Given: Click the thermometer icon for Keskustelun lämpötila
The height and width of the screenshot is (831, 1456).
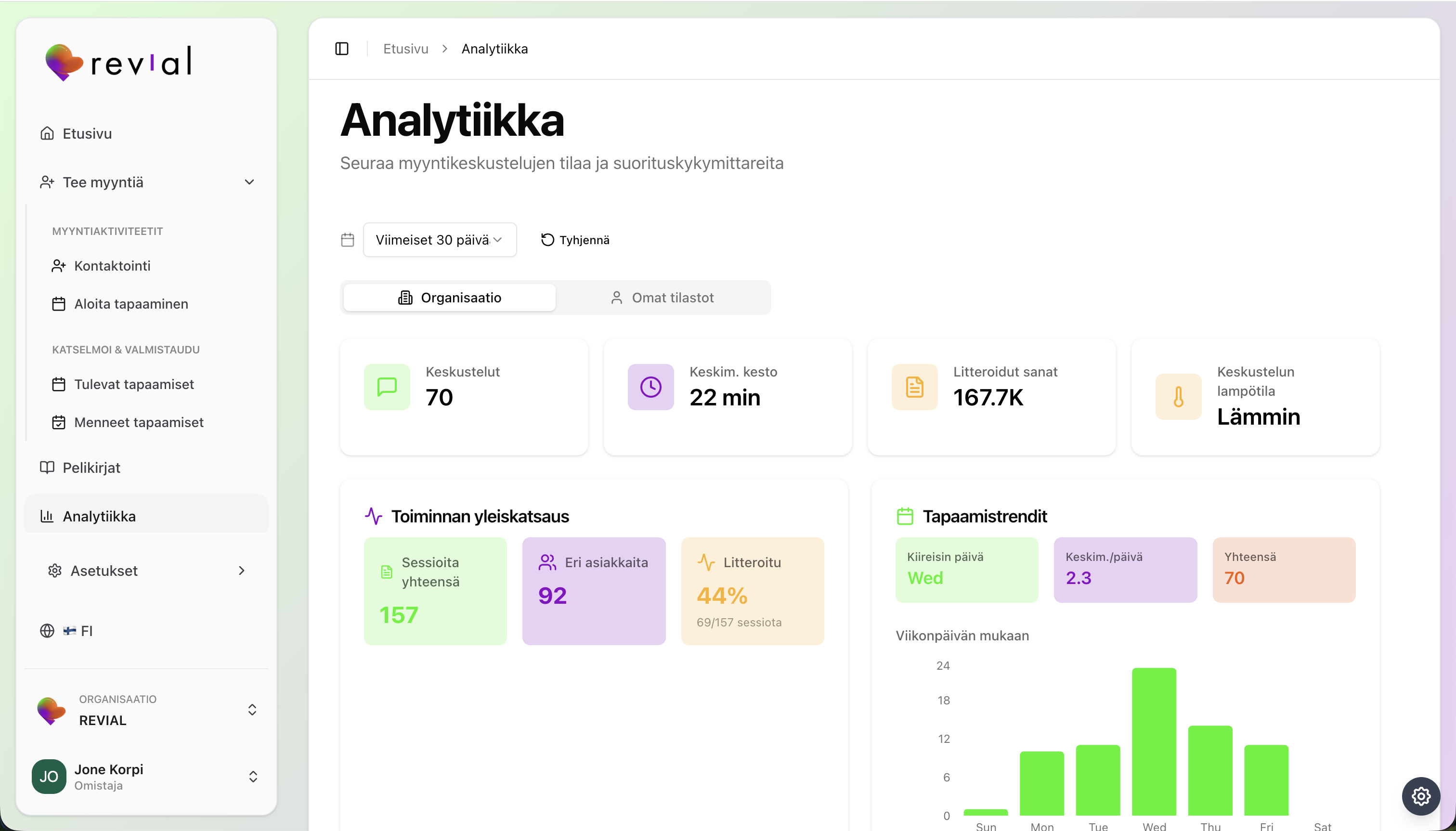Looking at the screenshot, I should pos(1178,397).
